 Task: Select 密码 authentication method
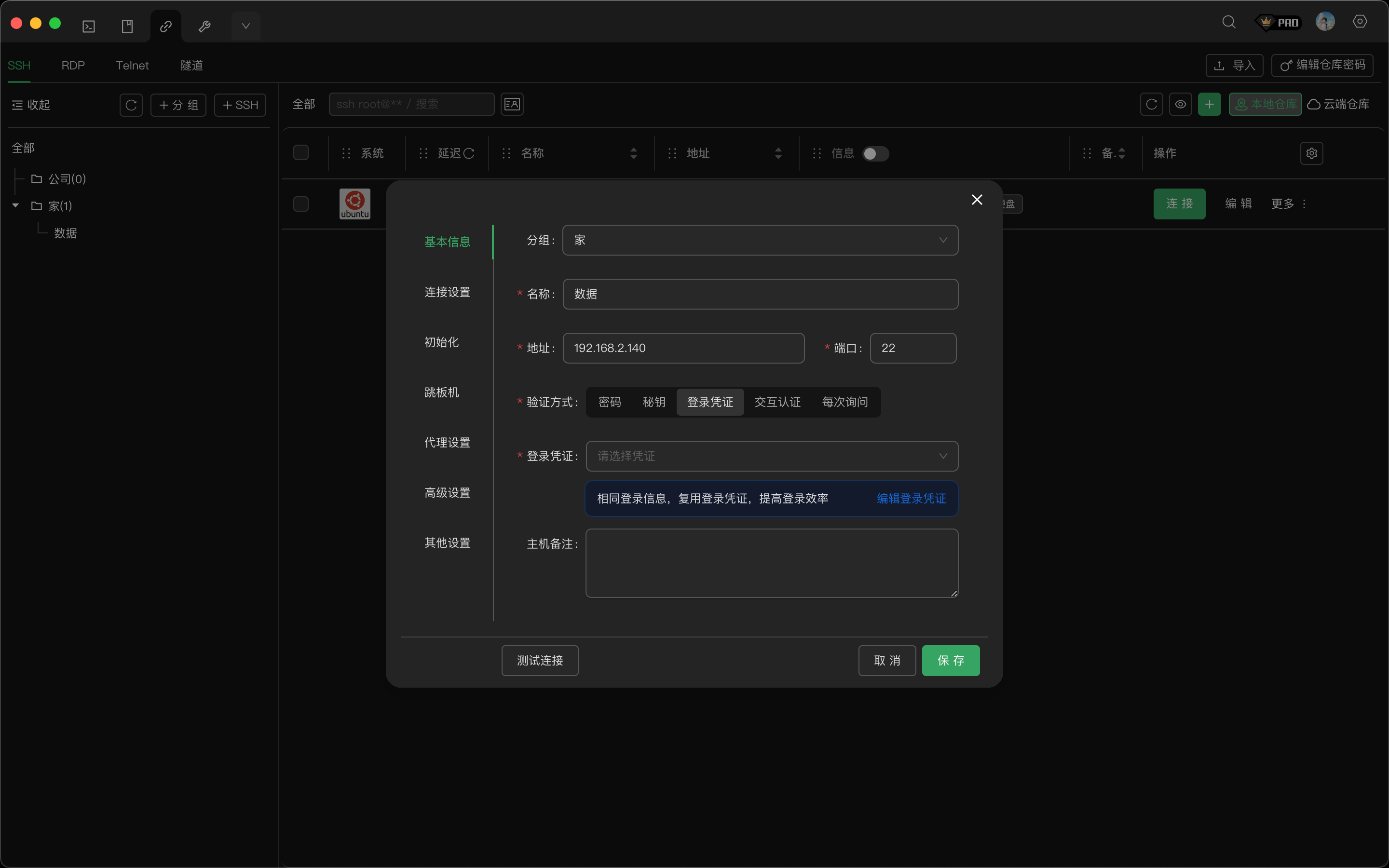tap(610, 402)
